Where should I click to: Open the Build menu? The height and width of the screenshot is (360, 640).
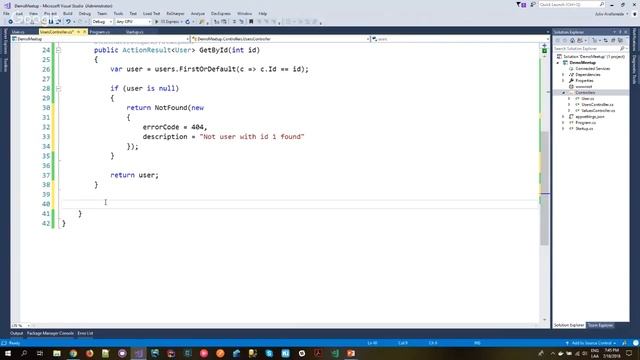(68, 13)
